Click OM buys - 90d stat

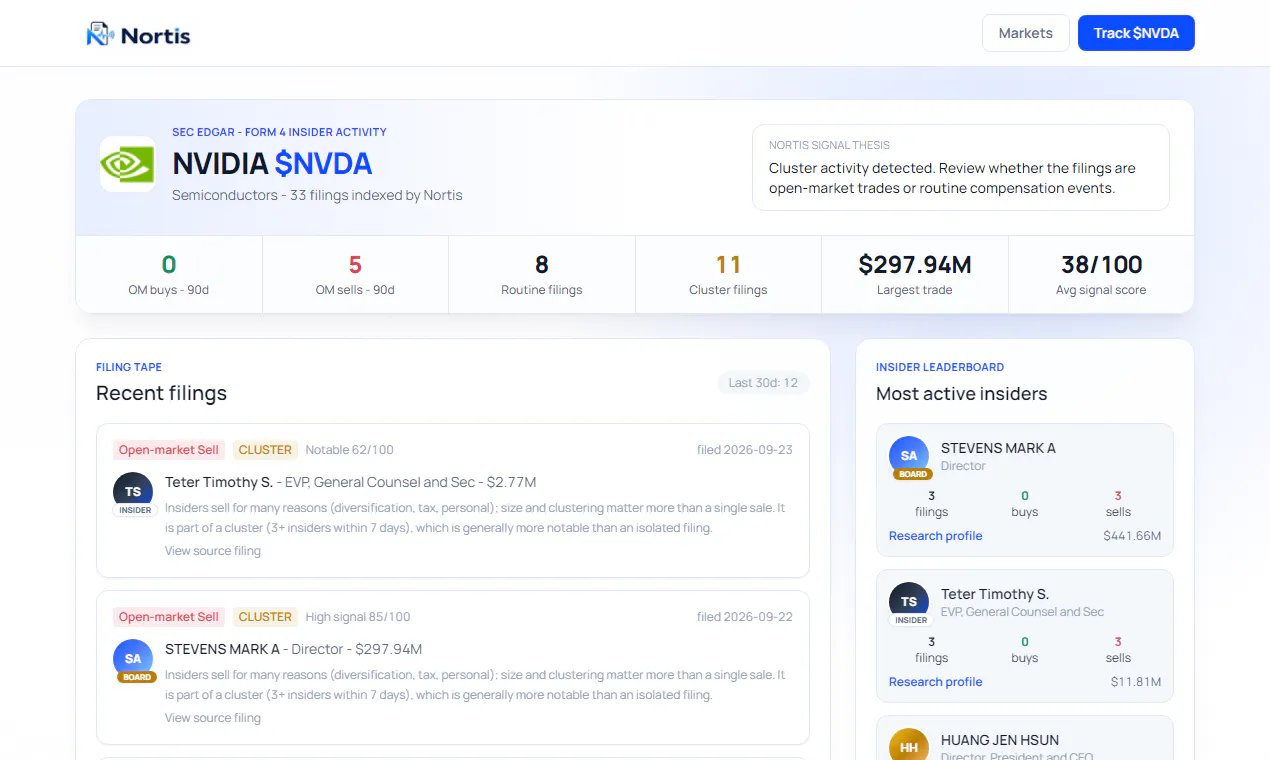click(169, 275)
